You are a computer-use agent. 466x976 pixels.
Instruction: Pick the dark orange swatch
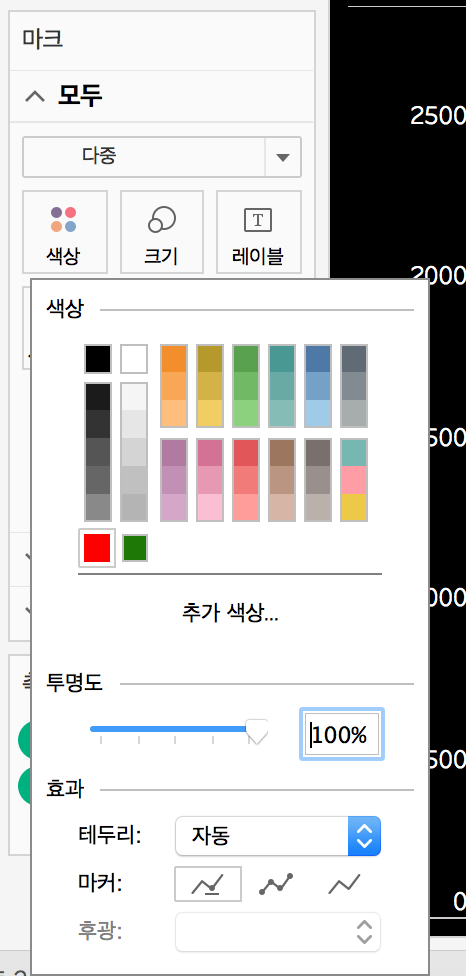[174, 359]
